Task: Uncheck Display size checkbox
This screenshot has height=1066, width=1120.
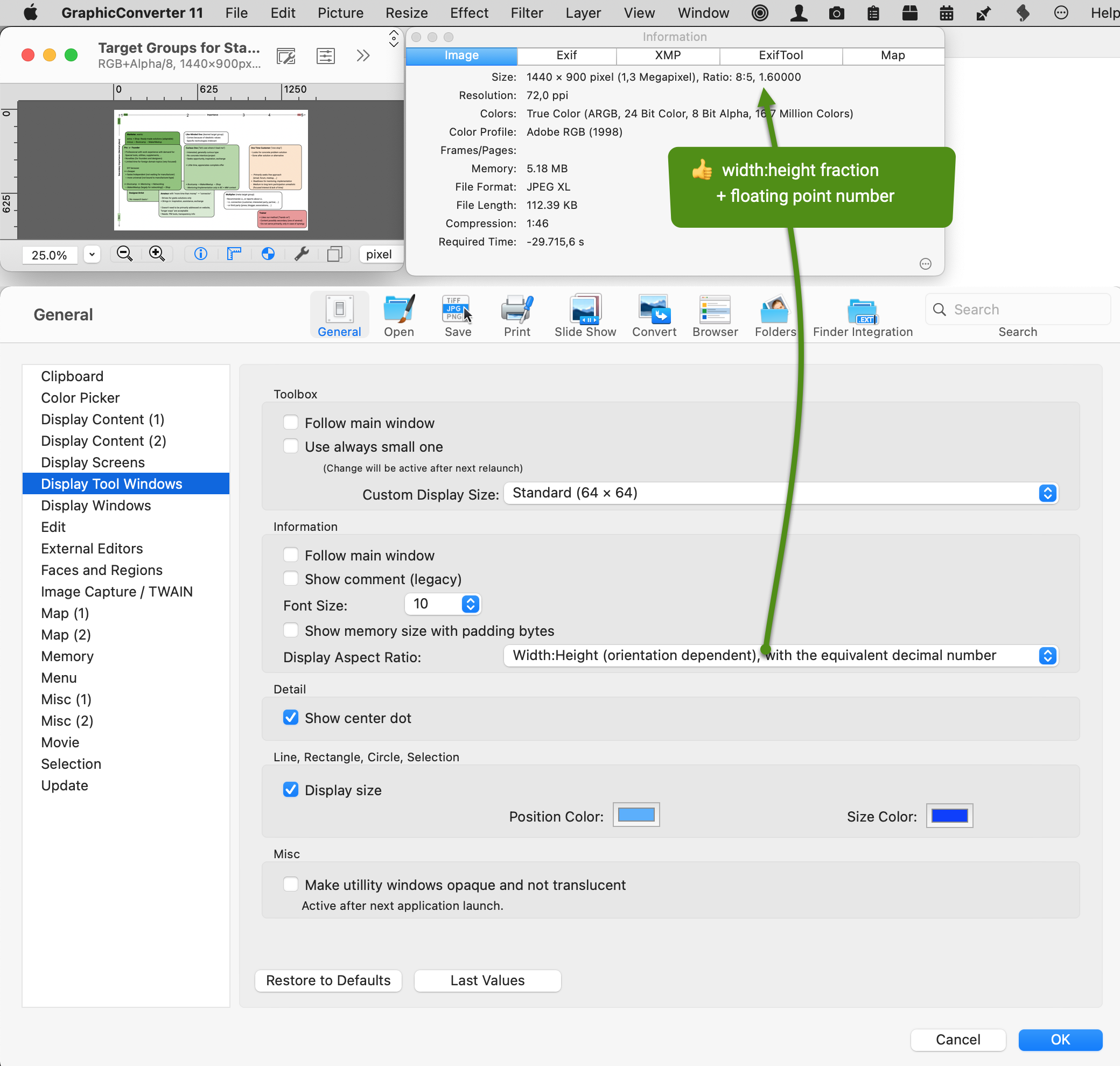Action: point(290,790)
